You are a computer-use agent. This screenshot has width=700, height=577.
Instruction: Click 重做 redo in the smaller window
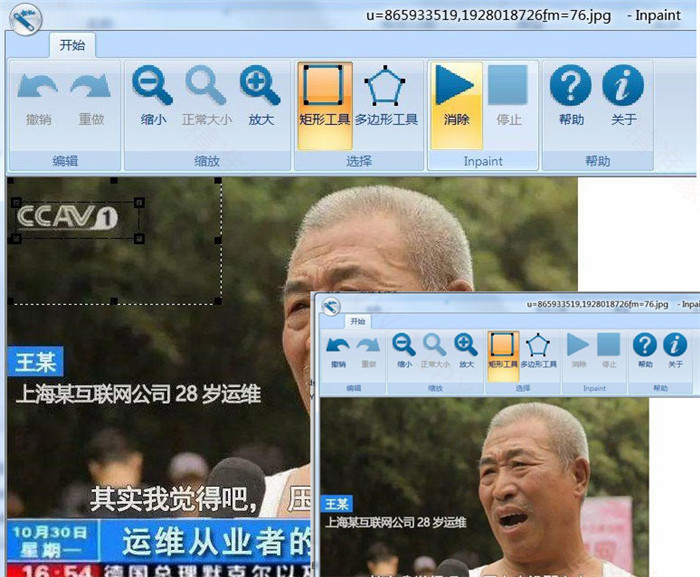(368, 351)
